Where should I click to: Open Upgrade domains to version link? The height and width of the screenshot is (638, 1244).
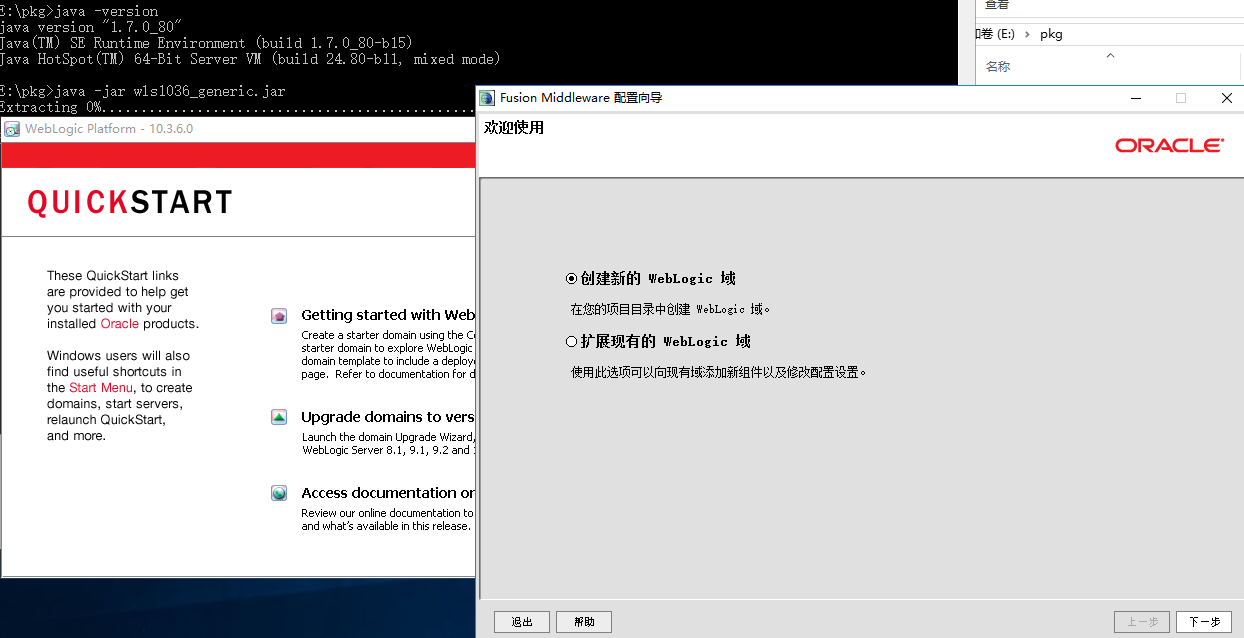point(388,417)
